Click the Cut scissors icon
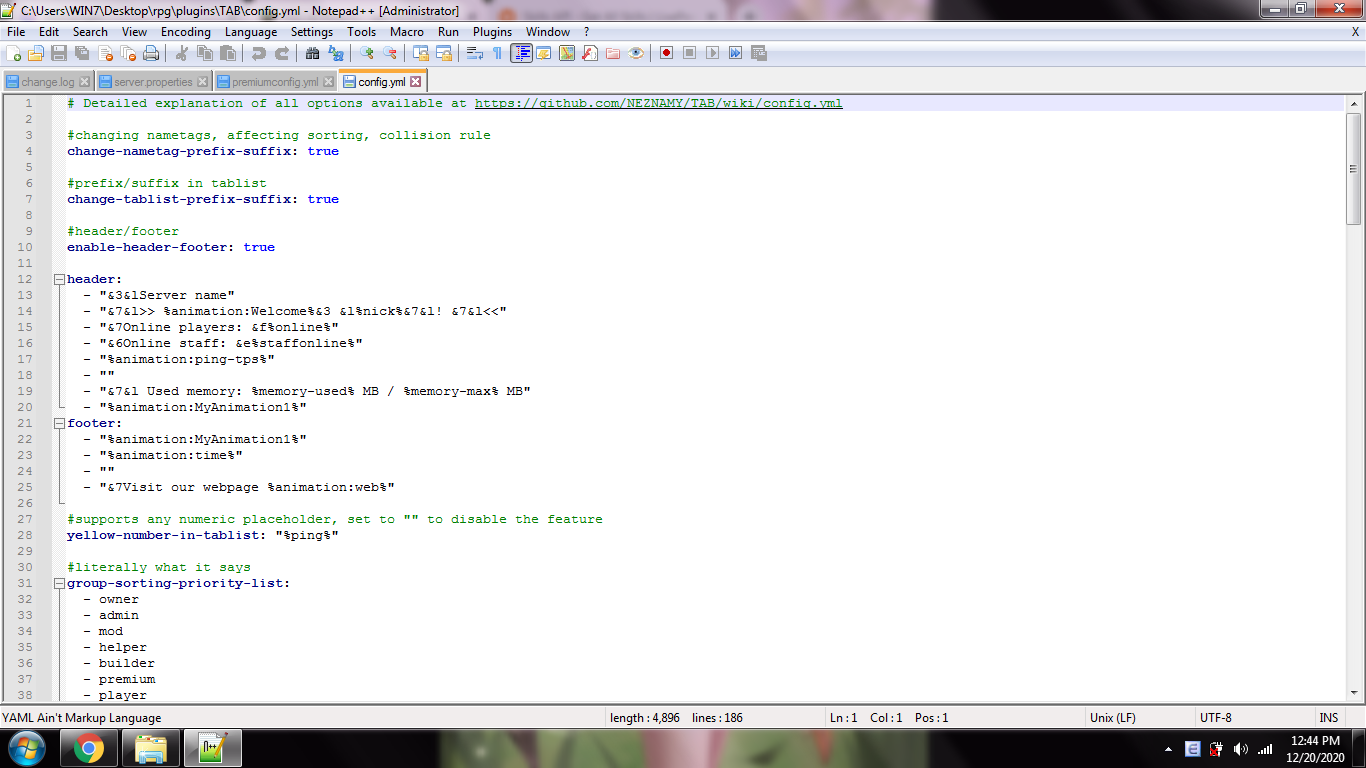 [182, 53]
